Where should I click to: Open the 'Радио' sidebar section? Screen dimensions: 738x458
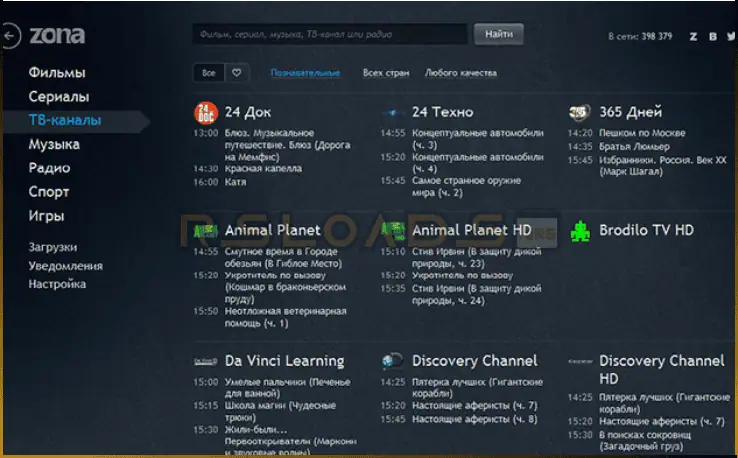[49, 168]
